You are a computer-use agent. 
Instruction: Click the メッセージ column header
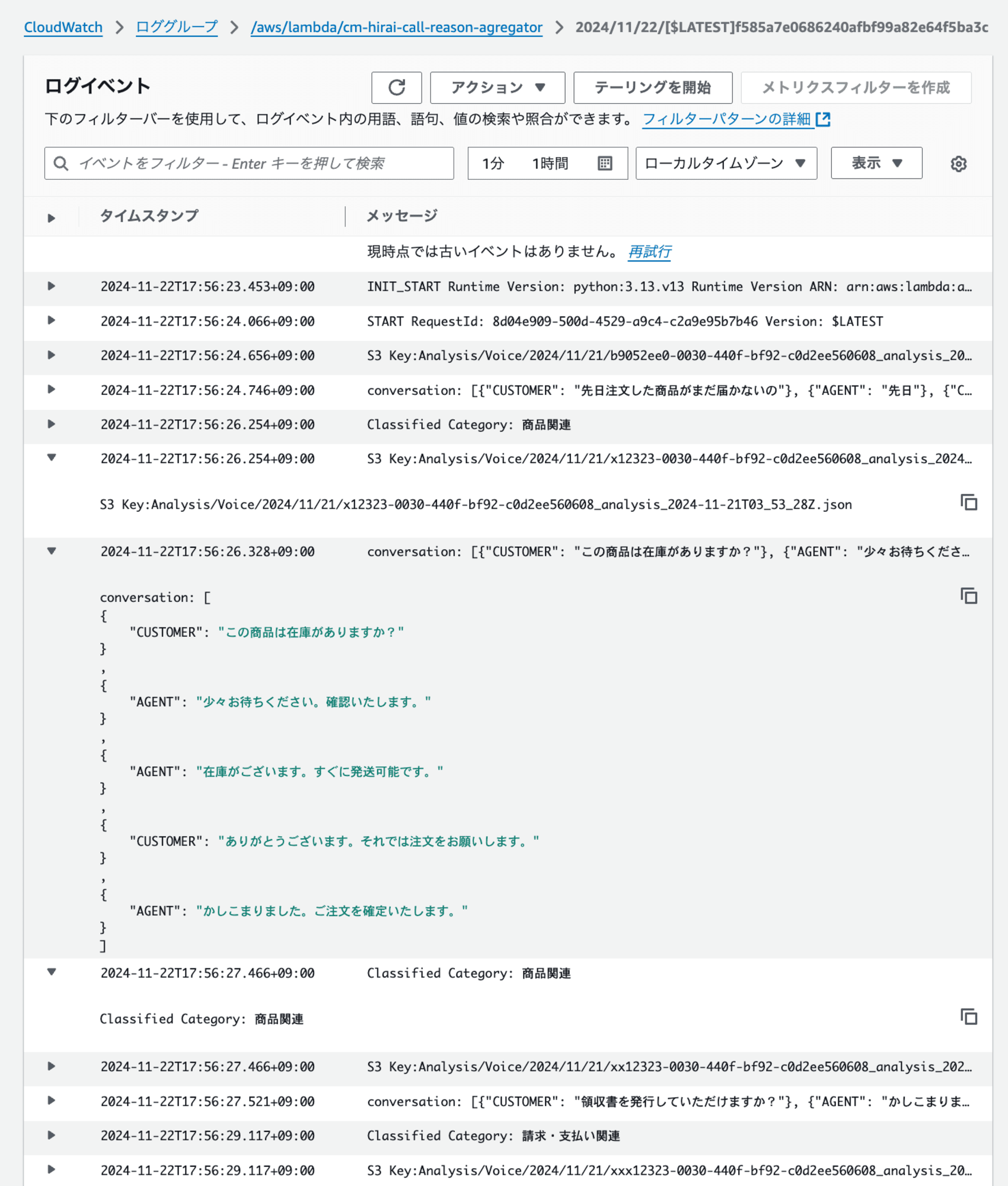pyautogui.click(x=402, y=216)
